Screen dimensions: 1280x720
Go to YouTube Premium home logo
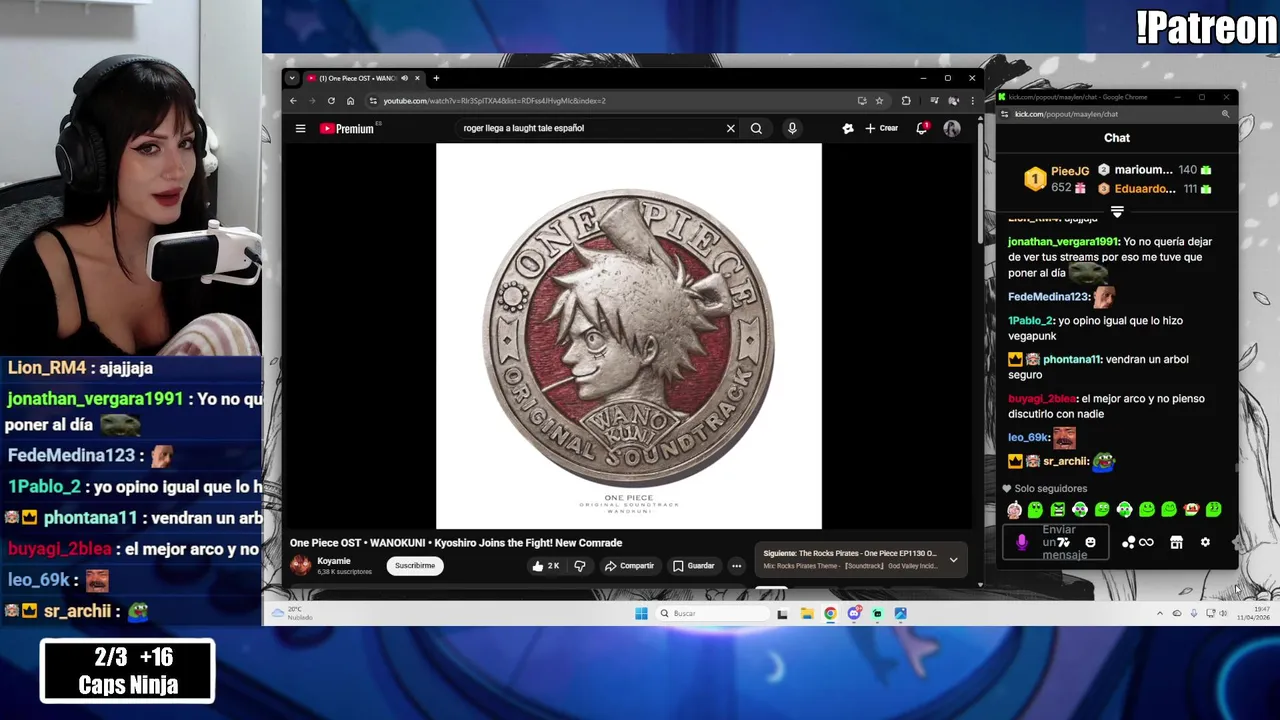coord(347,128)
